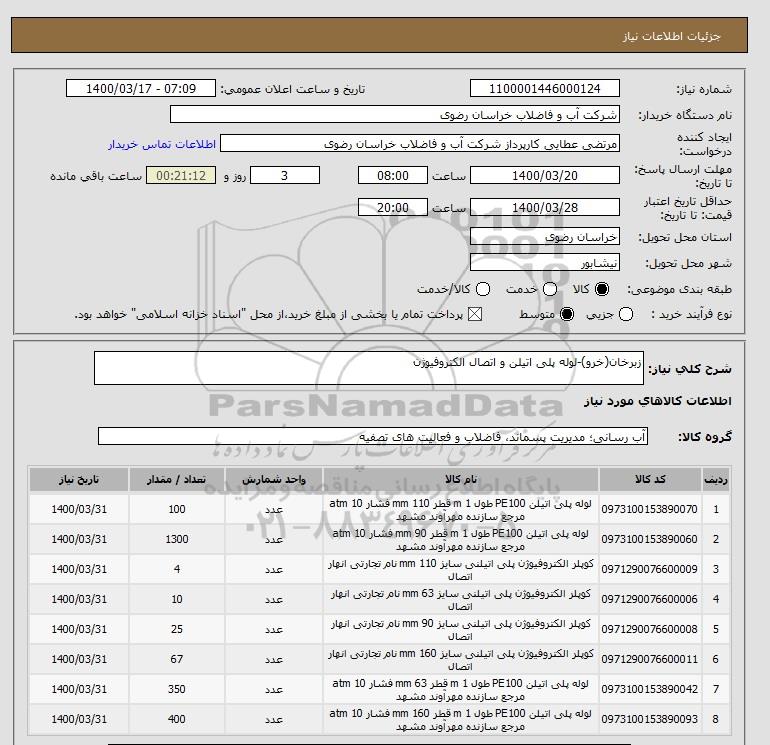Click the price validity time 20:00
The image size is (770, 745).
(x=393, y=207)
